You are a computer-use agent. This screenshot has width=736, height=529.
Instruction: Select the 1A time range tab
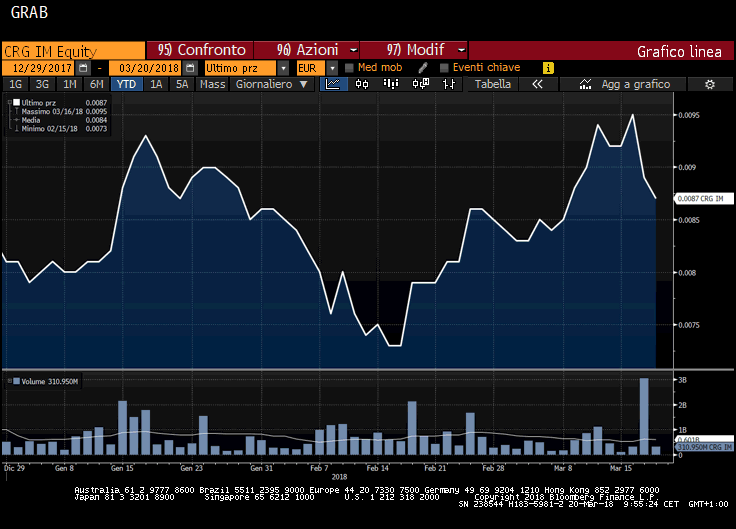156,84
